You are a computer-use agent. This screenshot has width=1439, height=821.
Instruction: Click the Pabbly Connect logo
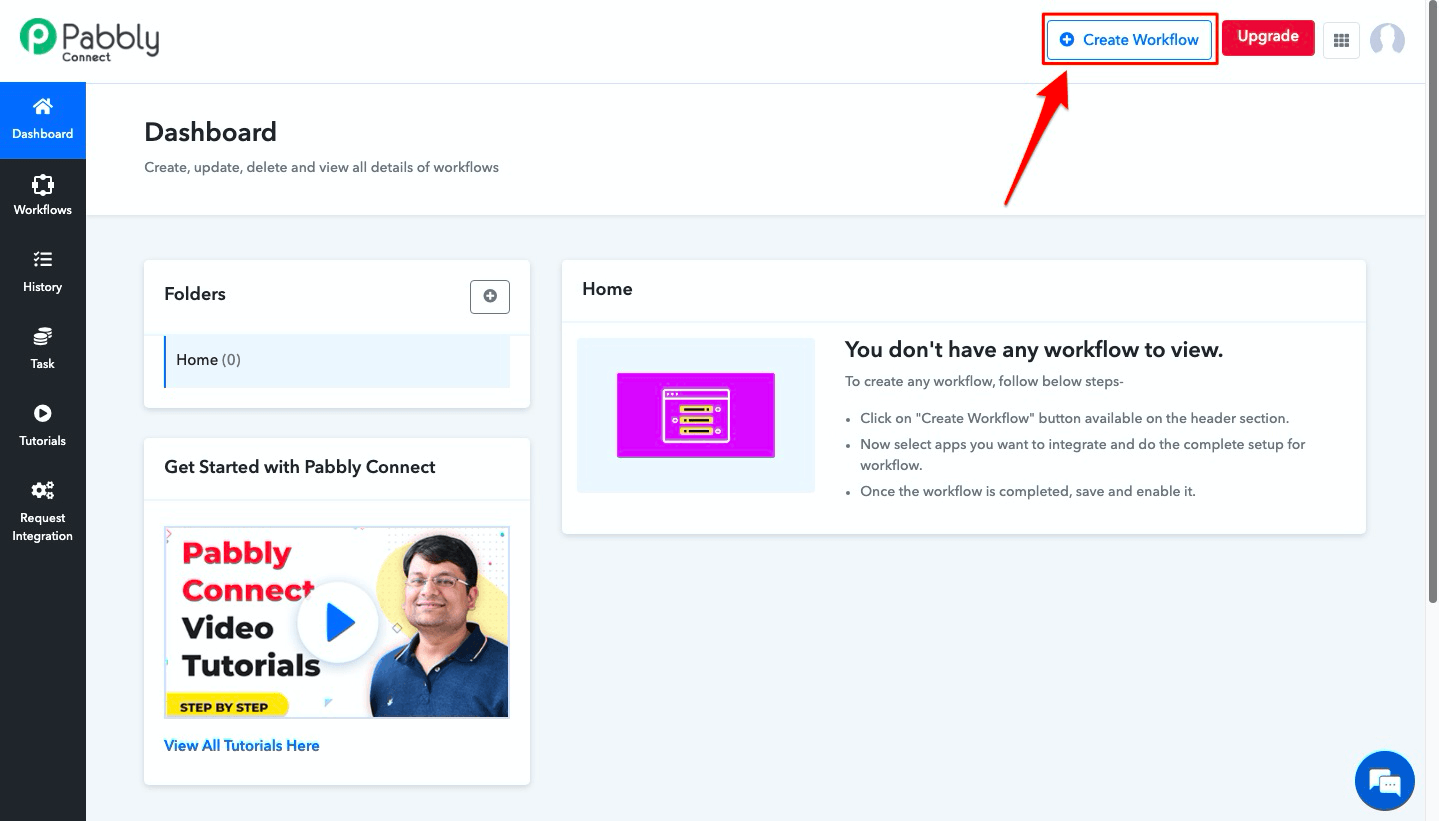tap(89, 40)
